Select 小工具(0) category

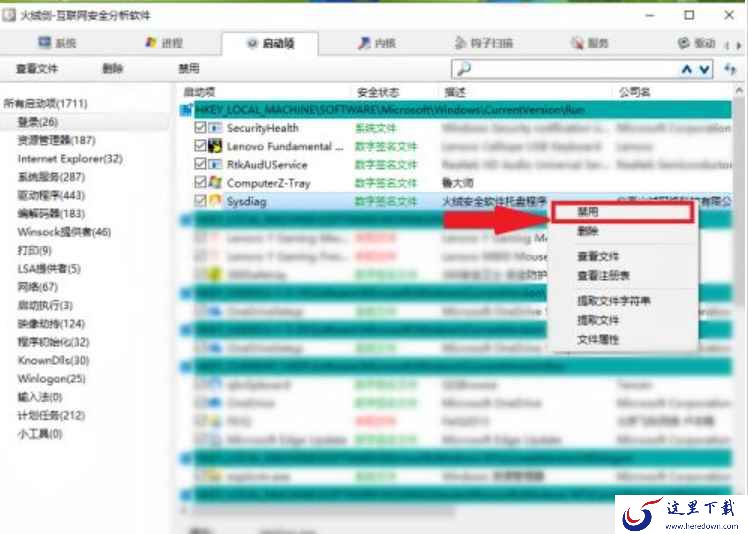point(40,434)
